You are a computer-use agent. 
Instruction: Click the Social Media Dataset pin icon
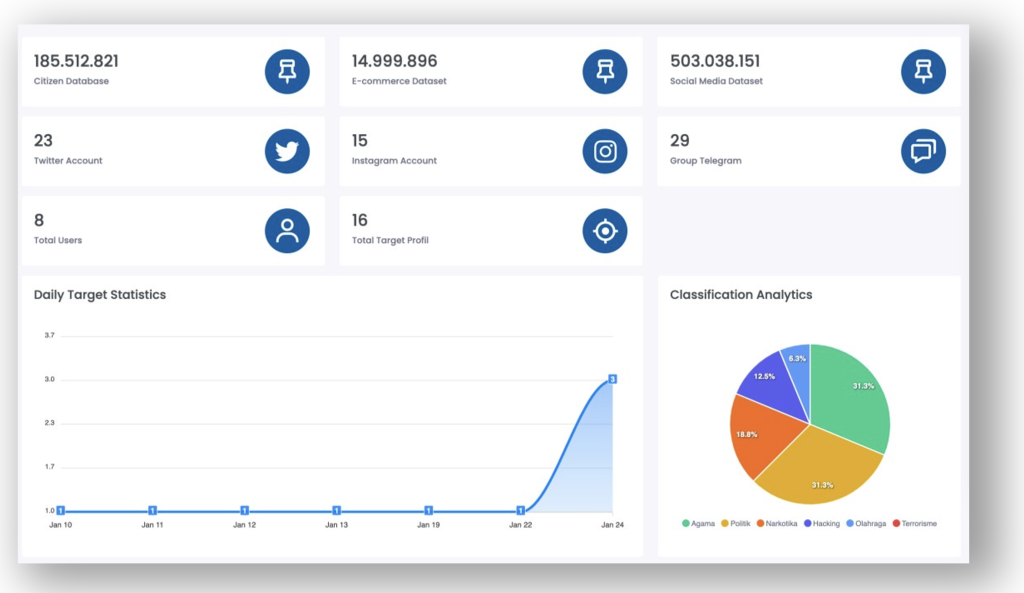[923, 71]
